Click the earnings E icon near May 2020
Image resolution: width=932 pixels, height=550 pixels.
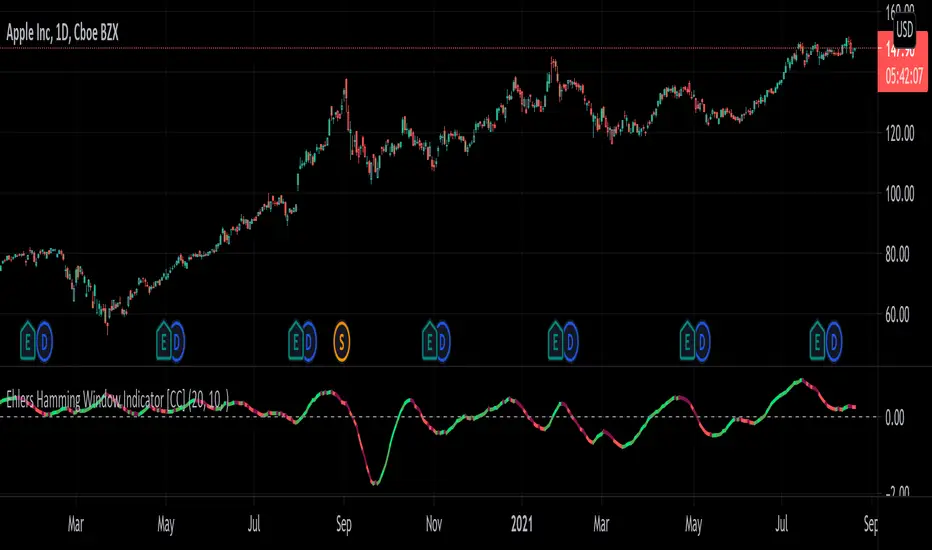pyautogui.click(x=163, y=341)
